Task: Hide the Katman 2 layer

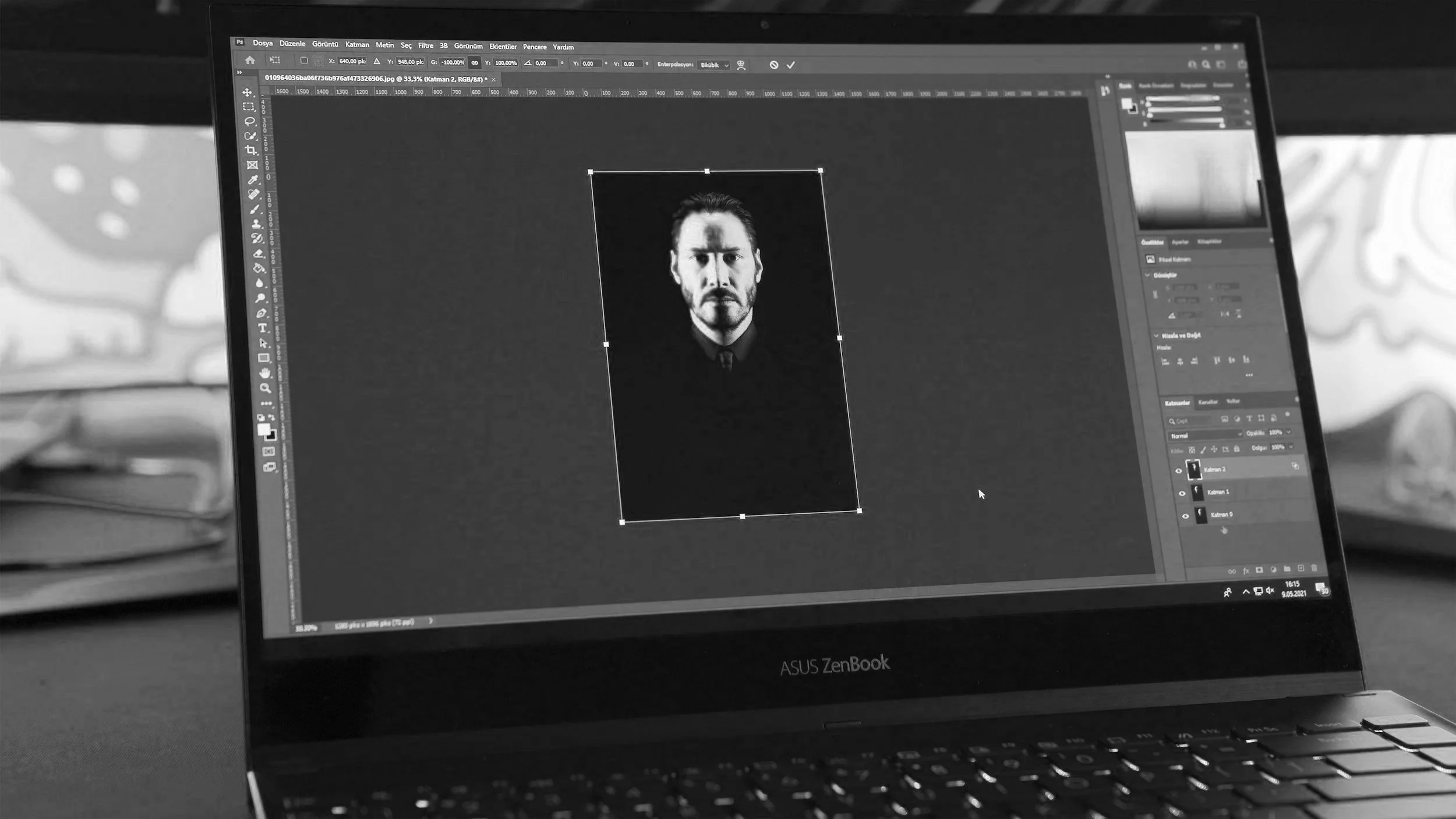Action: [1179, 471]
